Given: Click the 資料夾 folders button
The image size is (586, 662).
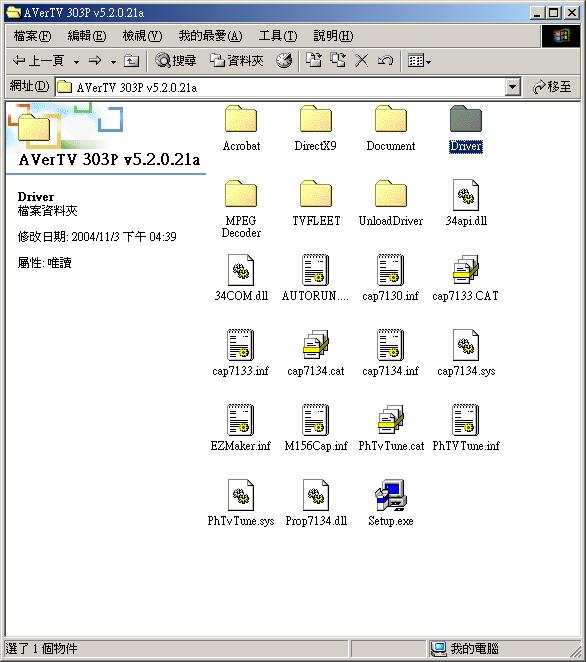Looking at the screenshot, I should 236,61.
